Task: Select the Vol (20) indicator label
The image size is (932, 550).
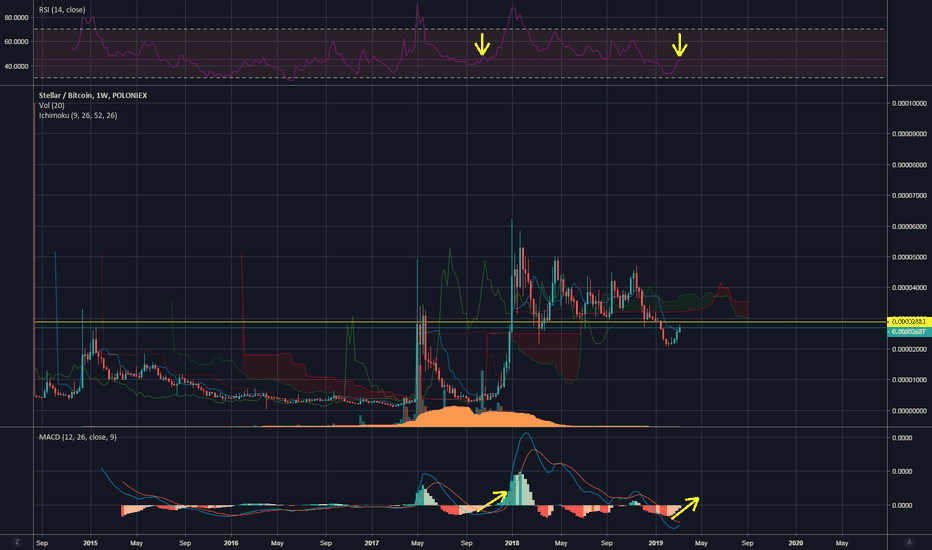Action: pyautogui.click(x=52, y=105)
